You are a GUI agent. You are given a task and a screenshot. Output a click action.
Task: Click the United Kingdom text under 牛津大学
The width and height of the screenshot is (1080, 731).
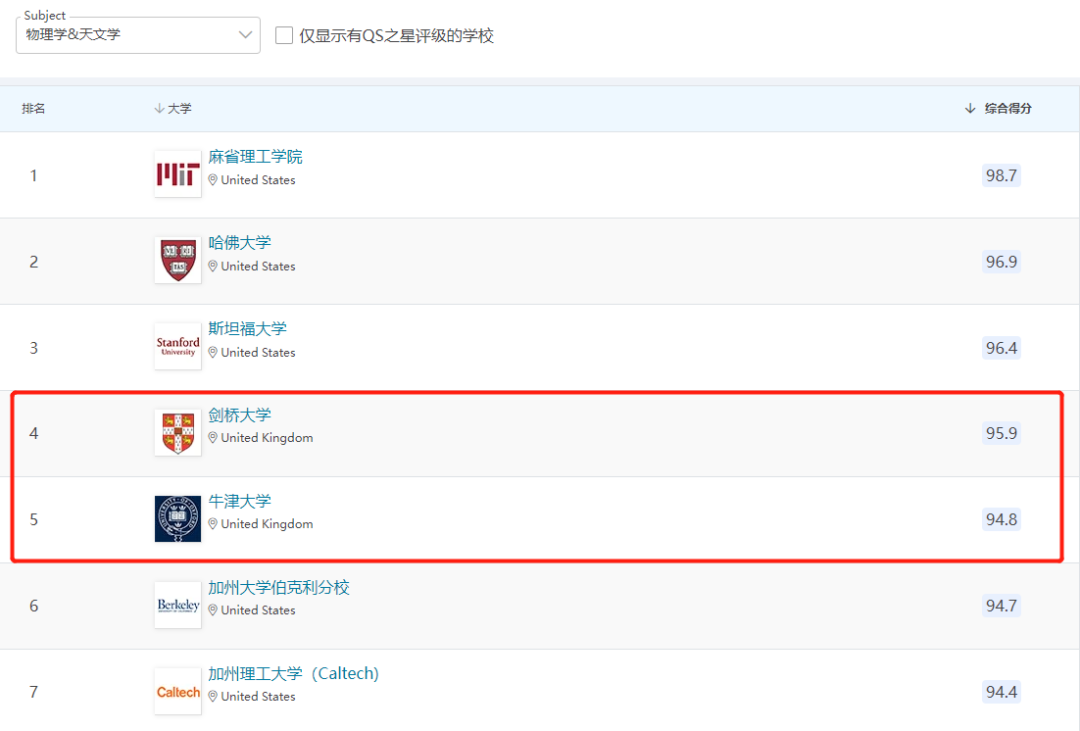tap(267, 524)
